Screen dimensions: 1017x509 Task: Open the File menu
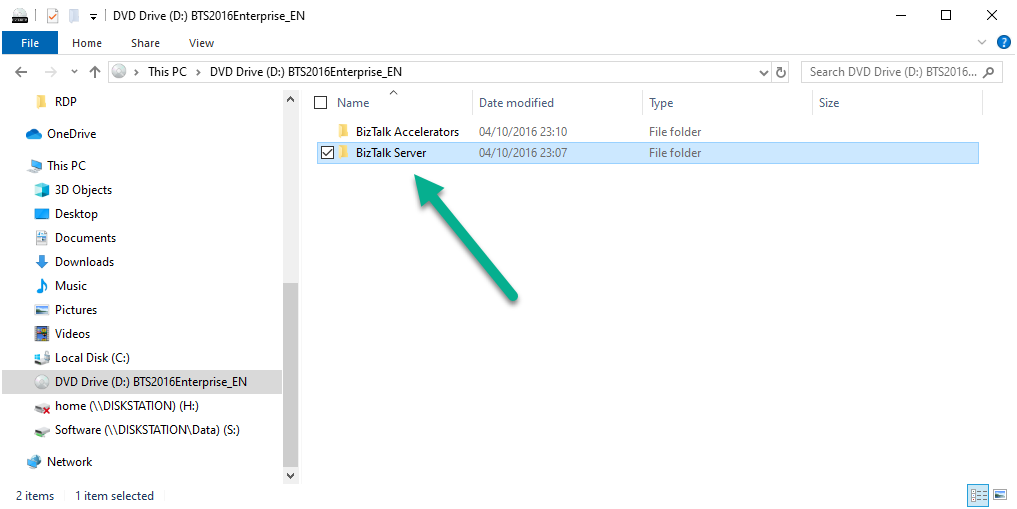coord(29,43)
